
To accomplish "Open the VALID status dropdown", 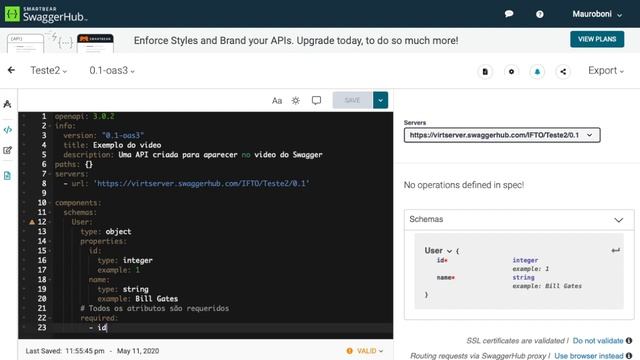I will 365,351.
